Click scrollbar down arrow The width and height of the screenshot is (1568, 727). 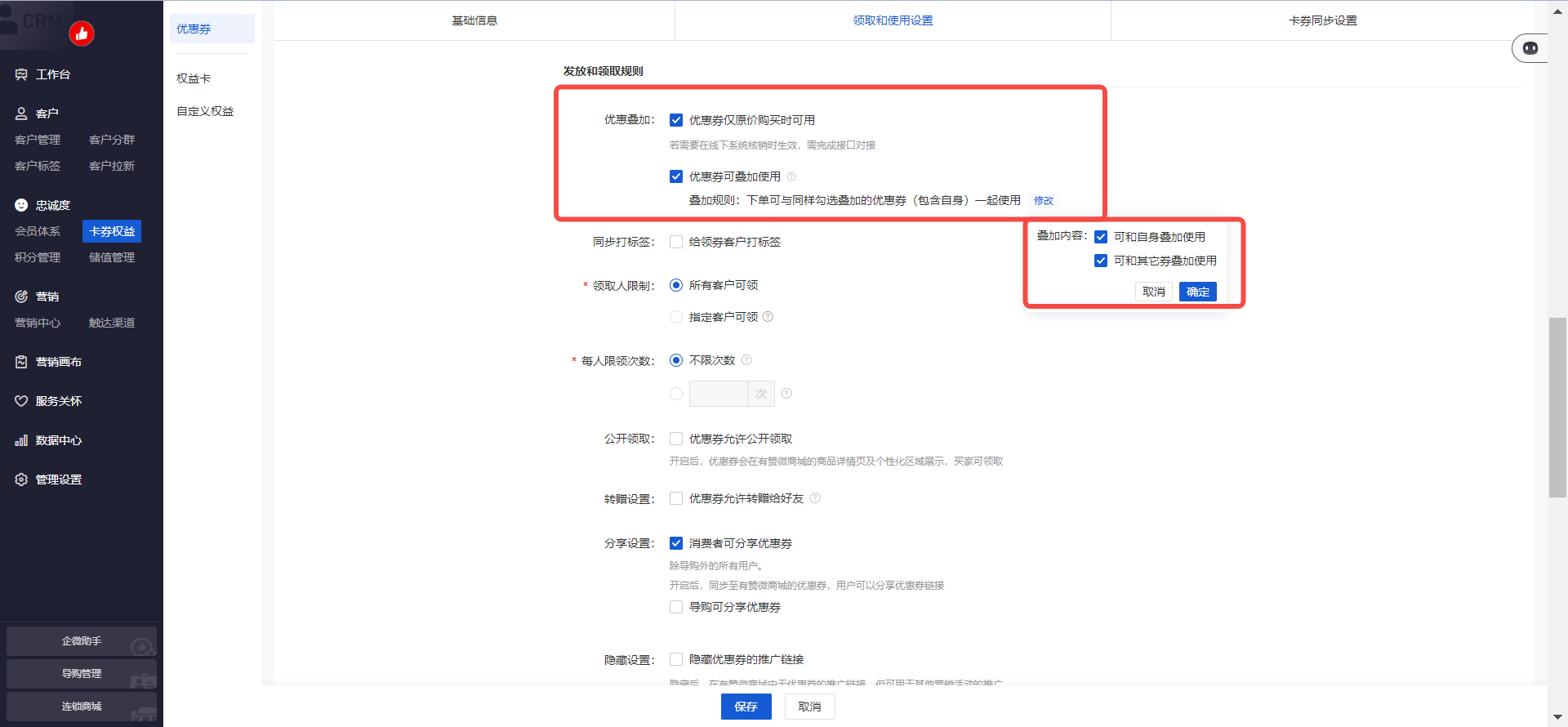(1557, 718)
